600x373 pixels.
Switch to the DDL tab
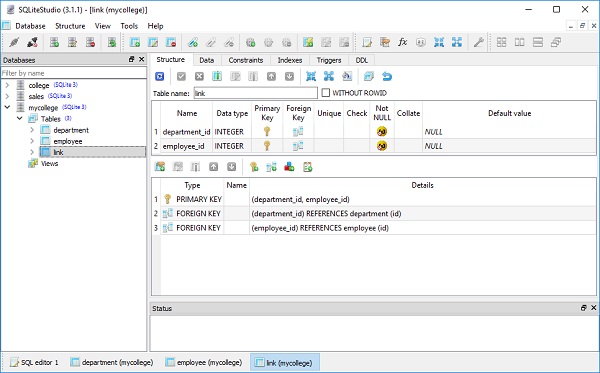[362, 60]
